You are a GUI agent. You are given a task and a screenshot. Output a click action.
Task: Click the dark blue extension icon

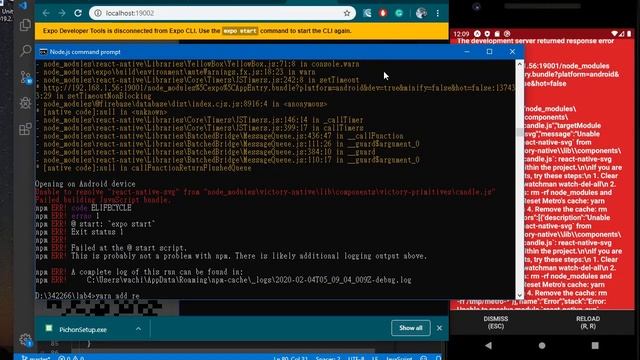367,13
